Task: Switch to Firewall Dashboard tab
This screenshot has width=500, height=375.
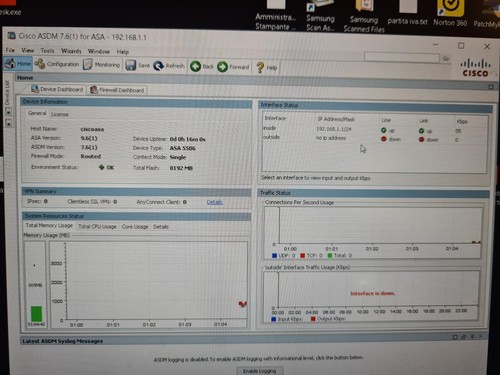Action: 117,90
